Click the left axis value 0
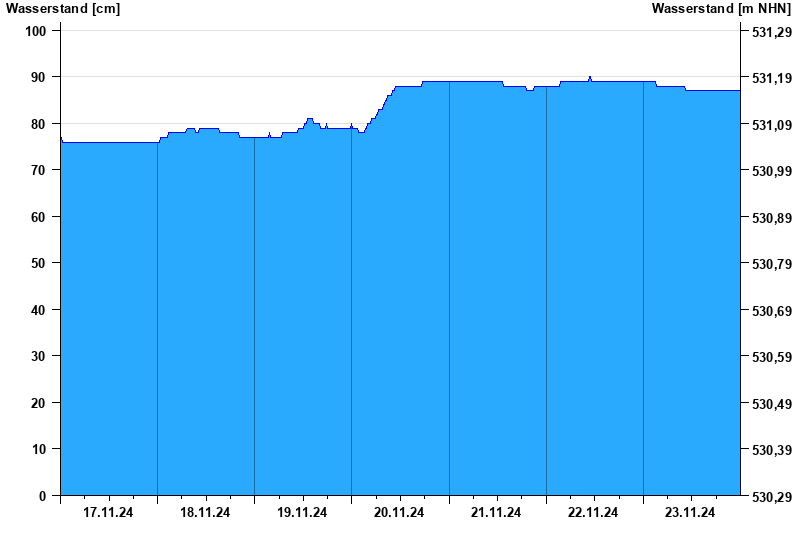The height and width of the screenshot is (550, 800). [42, 496]
